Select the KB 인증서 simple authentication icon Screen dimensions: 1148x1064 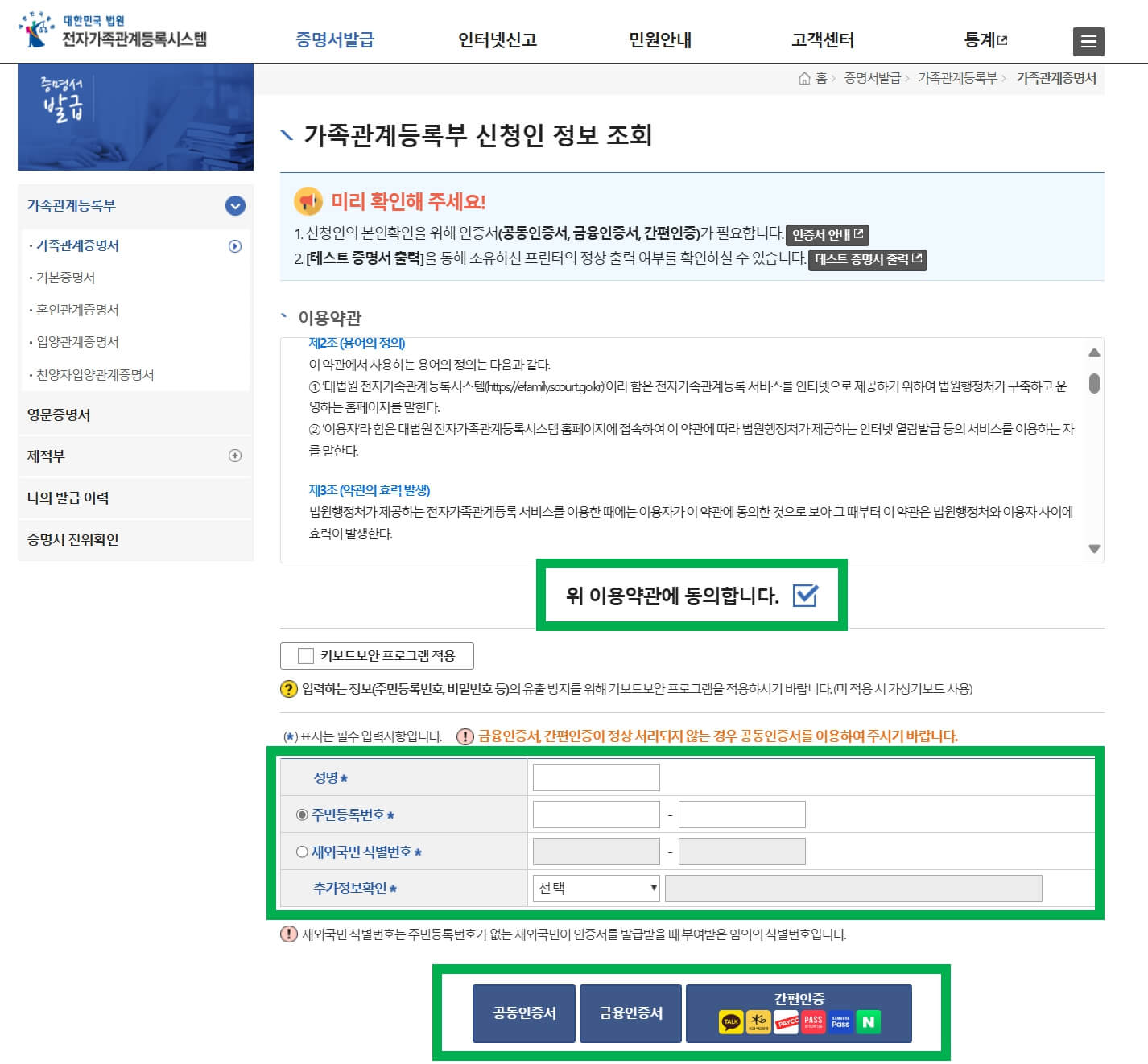point(758,1021)
